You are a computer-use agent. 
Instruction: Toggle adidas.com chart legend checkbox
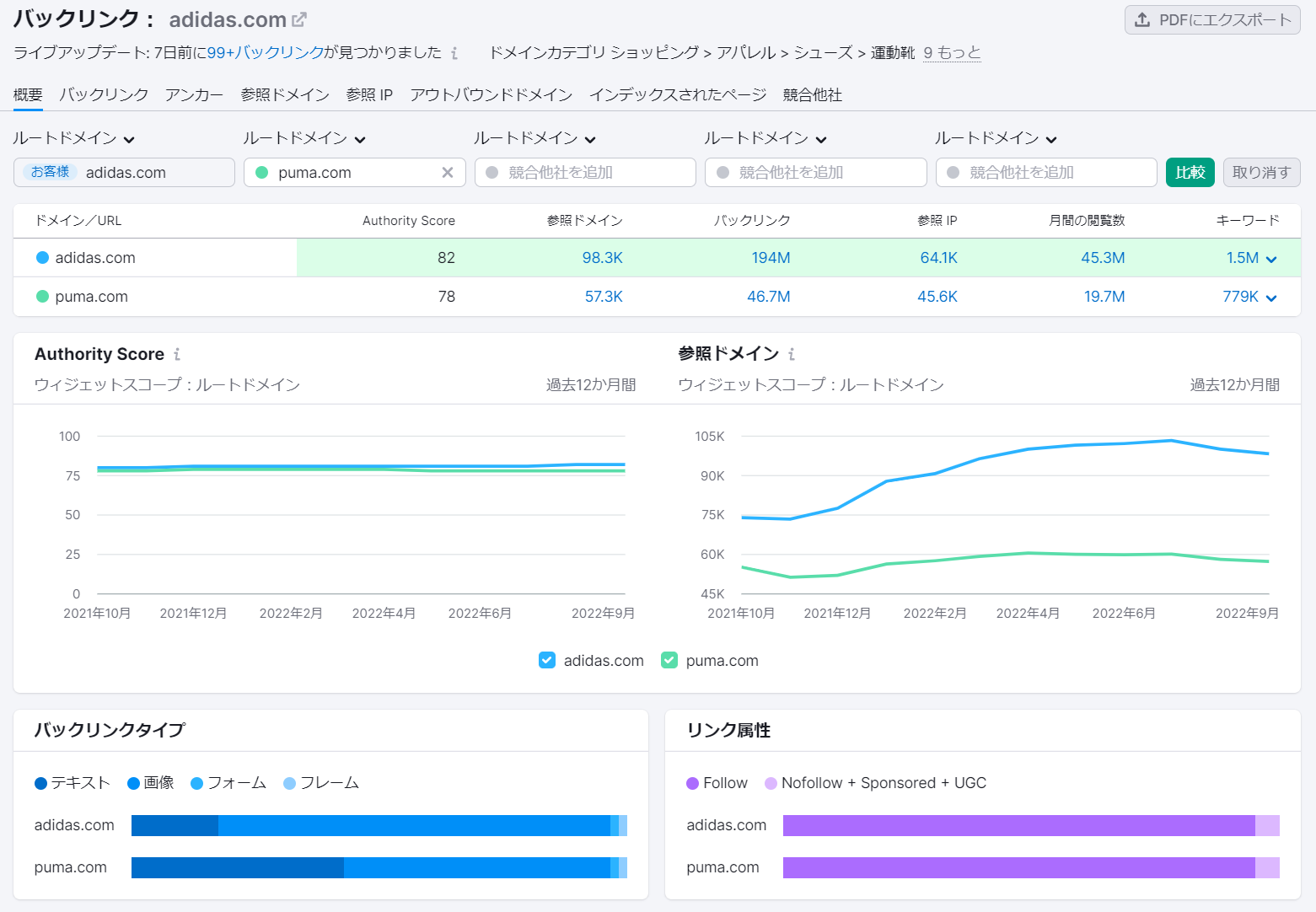547,660
